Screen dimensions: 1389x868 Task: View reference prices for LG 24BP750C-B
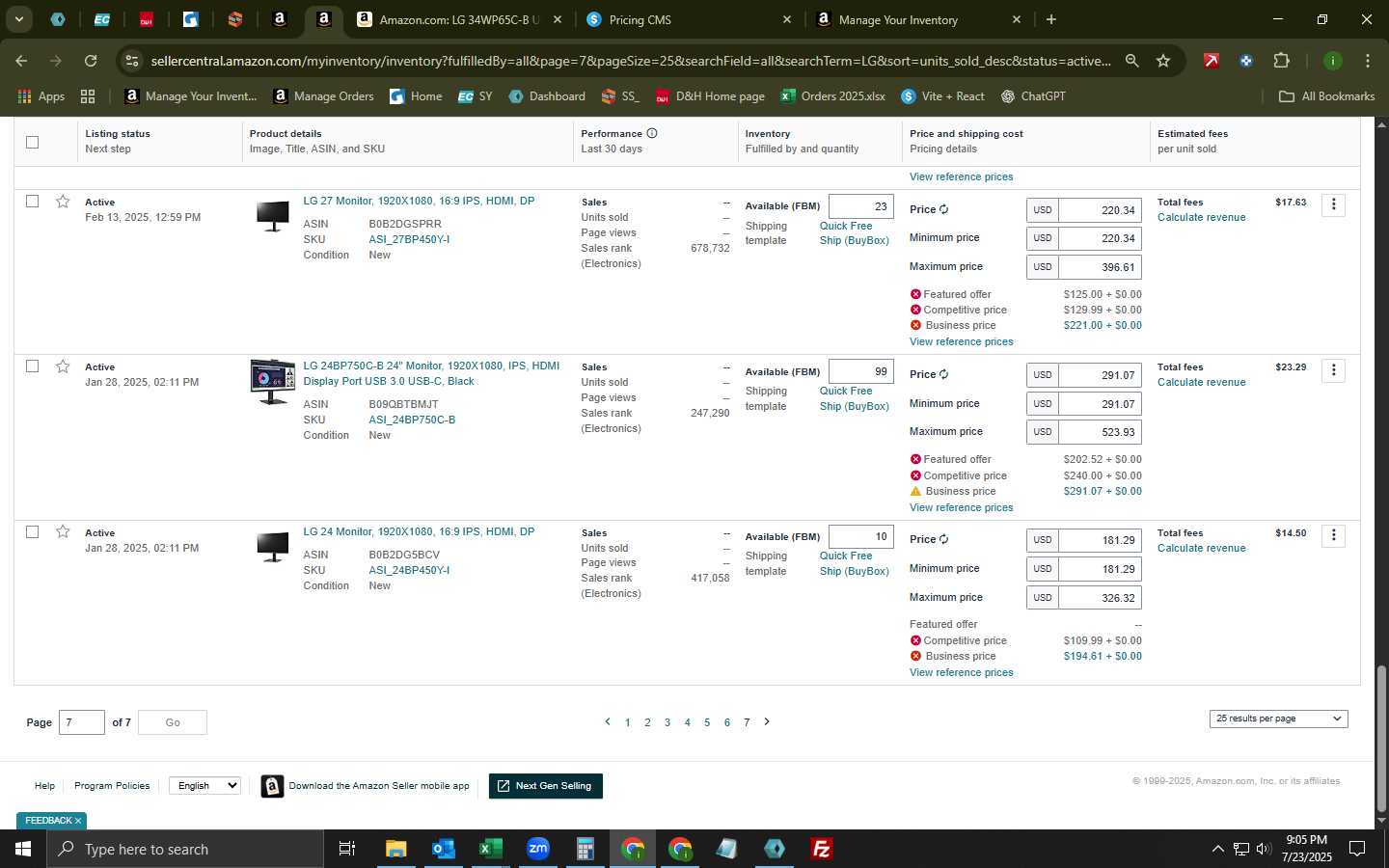(x=961, y=507)
